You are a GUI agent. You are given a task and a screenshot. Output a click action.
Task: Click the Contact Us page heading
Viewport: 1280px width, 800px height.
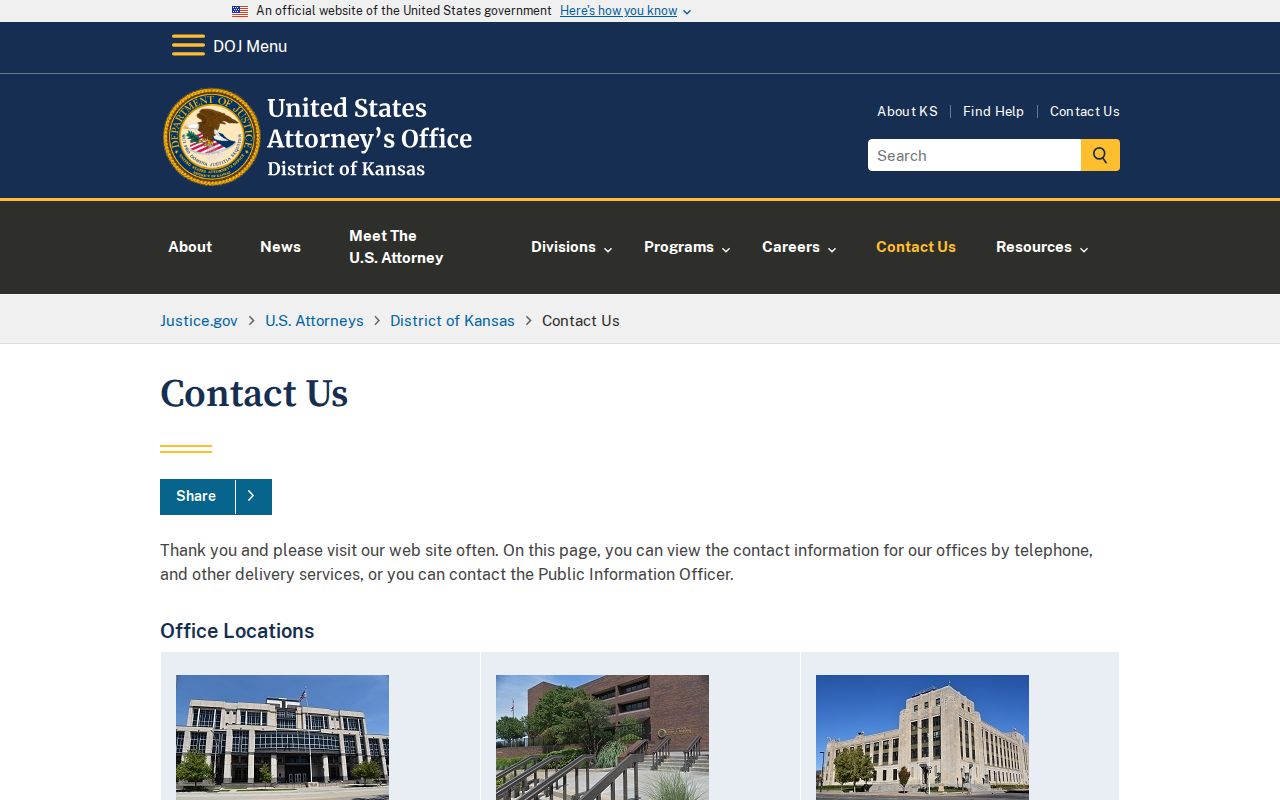254,394
